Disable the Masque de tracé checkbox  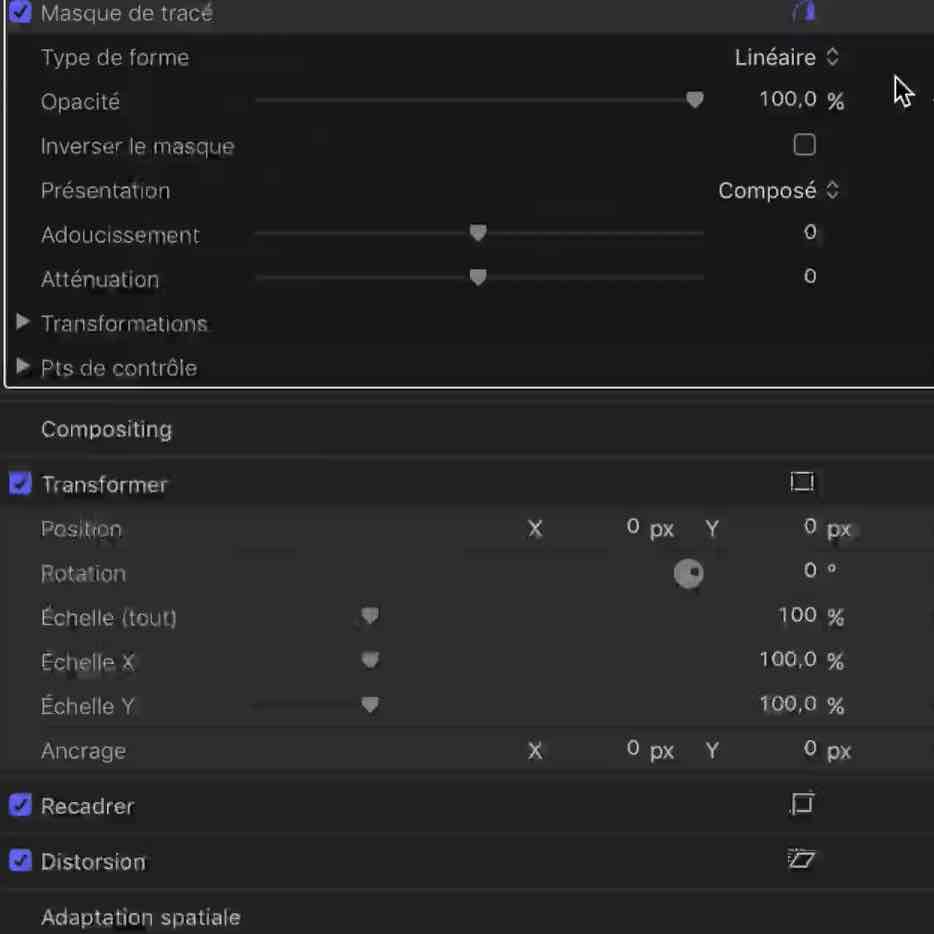(x=20, y=12)
